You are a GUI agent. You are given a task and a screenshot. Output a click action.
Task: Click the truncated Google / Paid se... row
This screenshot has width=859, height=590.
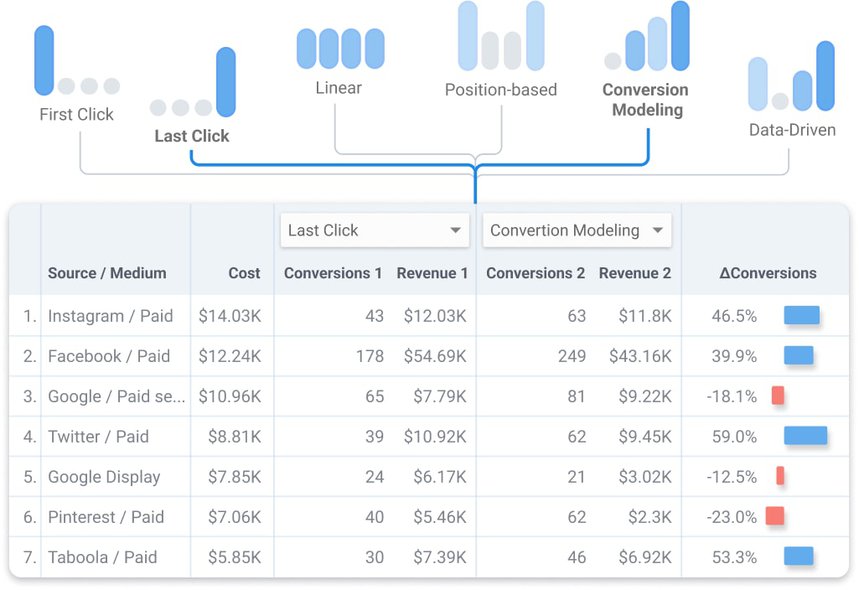coord(116,397)
